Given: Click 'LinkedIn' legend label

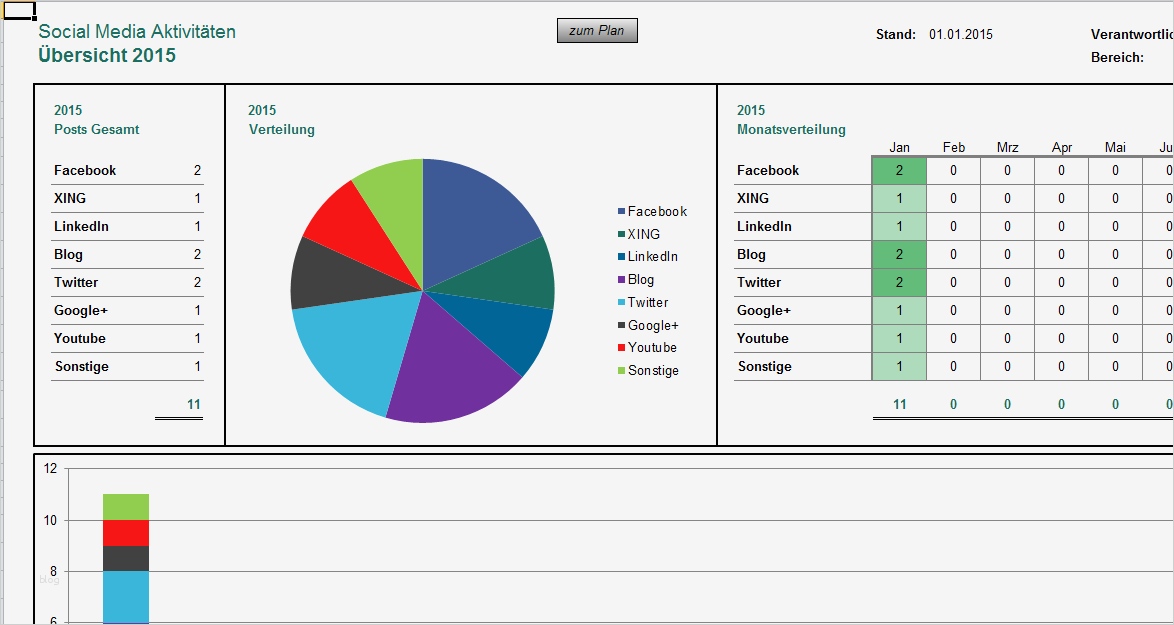Looking at the screenshot, I should (652, 257).
